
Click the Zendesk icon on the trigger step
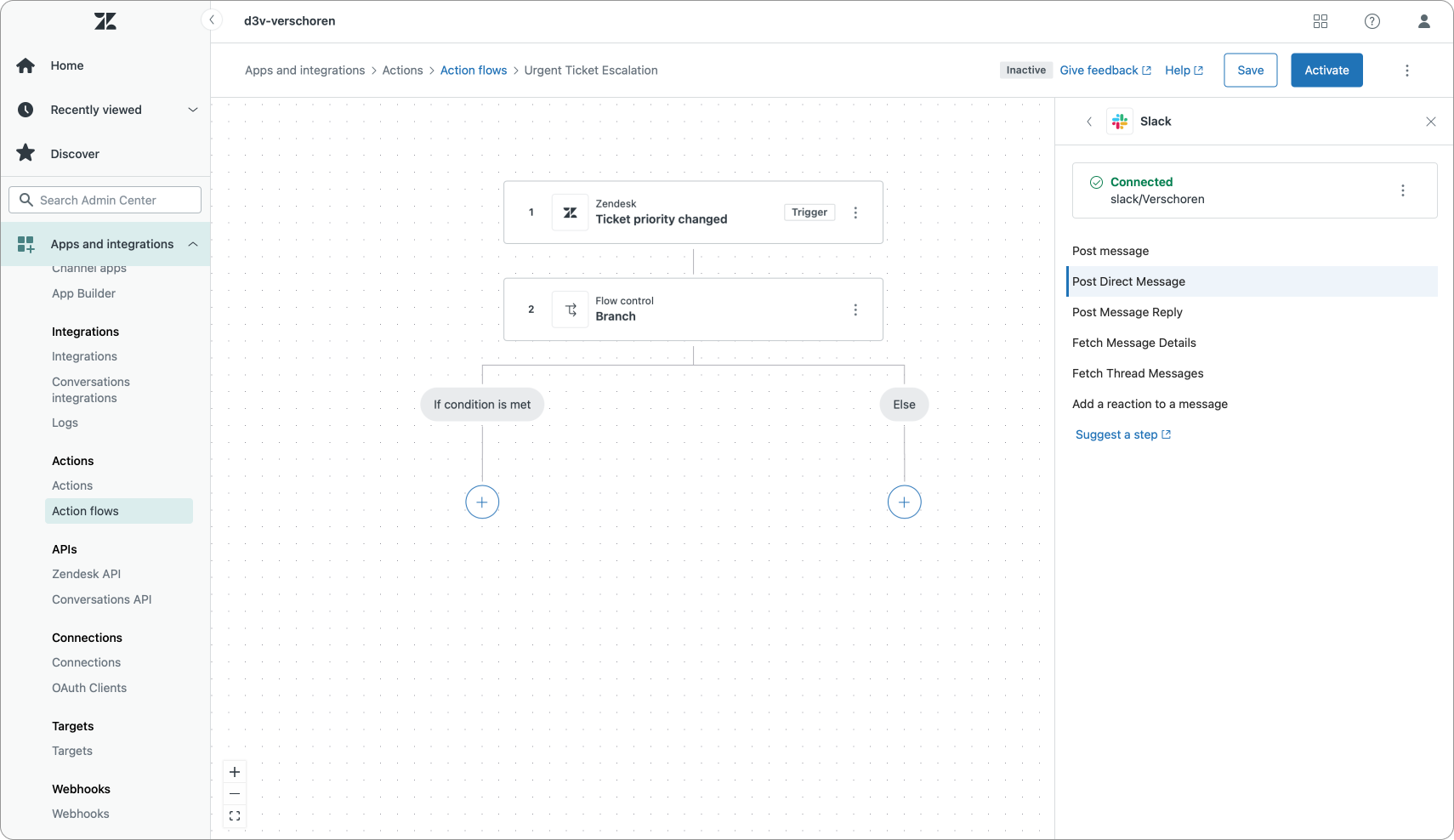(571, 213)
